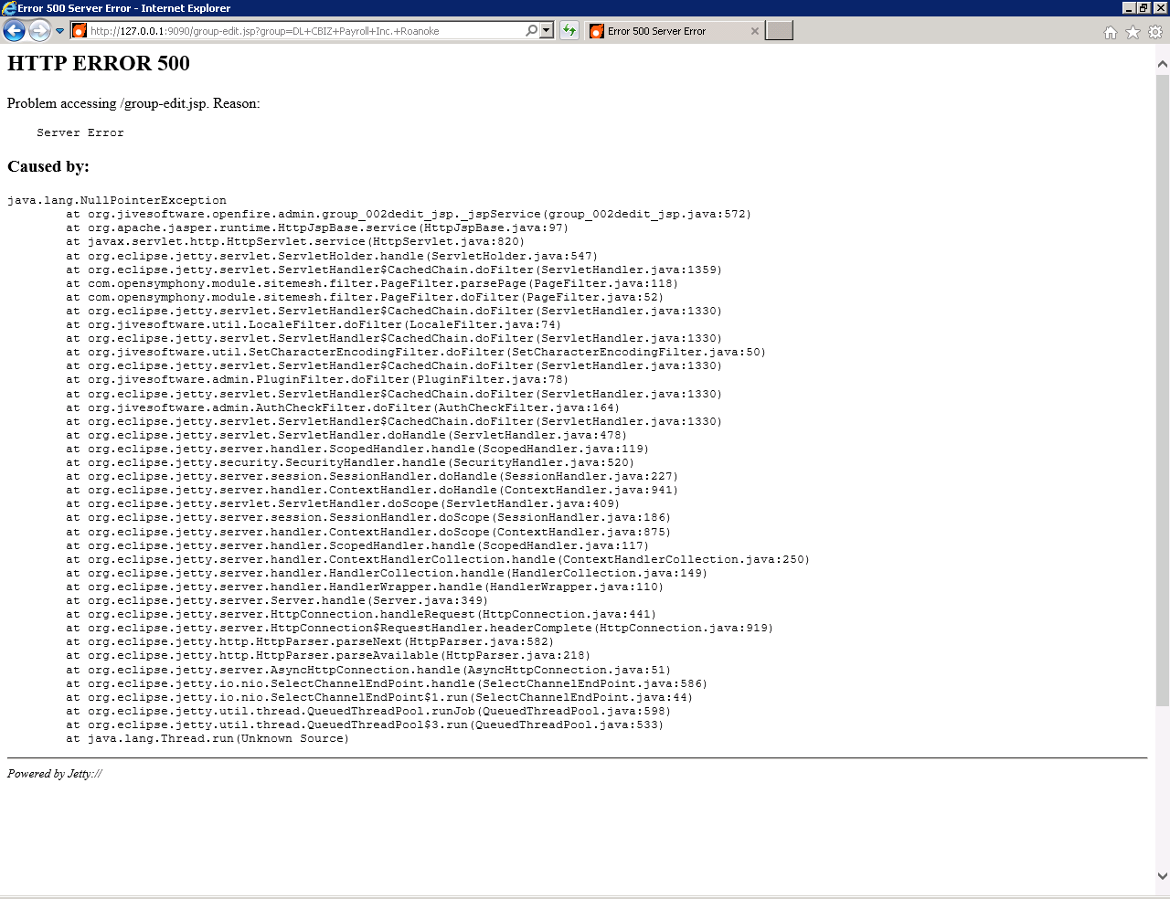Viewport: 1170px width, 899px height.
Task: Click the HttpParser.parseNext stack line
Action: coord(310,642)
